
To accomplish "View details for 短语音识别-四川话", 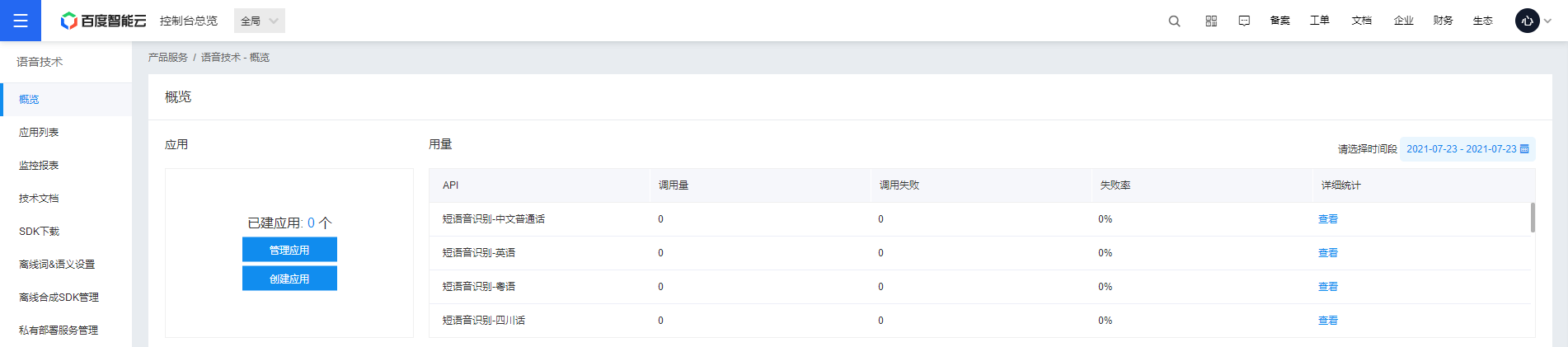I will (x=1328, y=321).
